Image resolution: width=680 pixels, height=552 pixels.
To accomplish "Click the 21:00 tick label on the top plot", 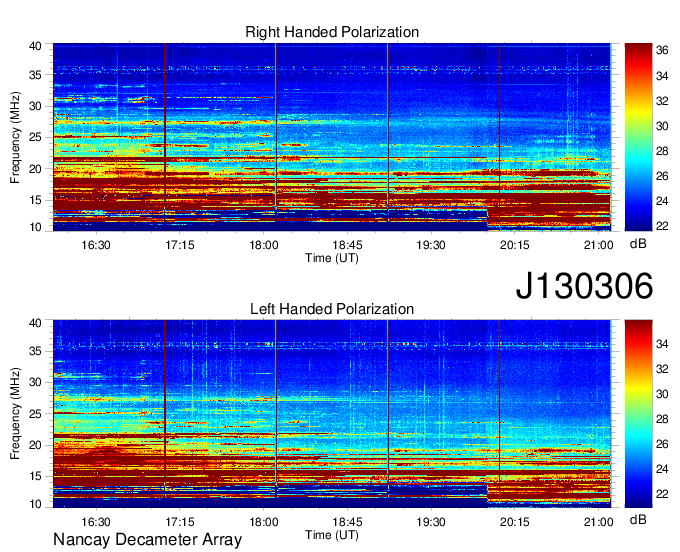I will coord(598,245).
